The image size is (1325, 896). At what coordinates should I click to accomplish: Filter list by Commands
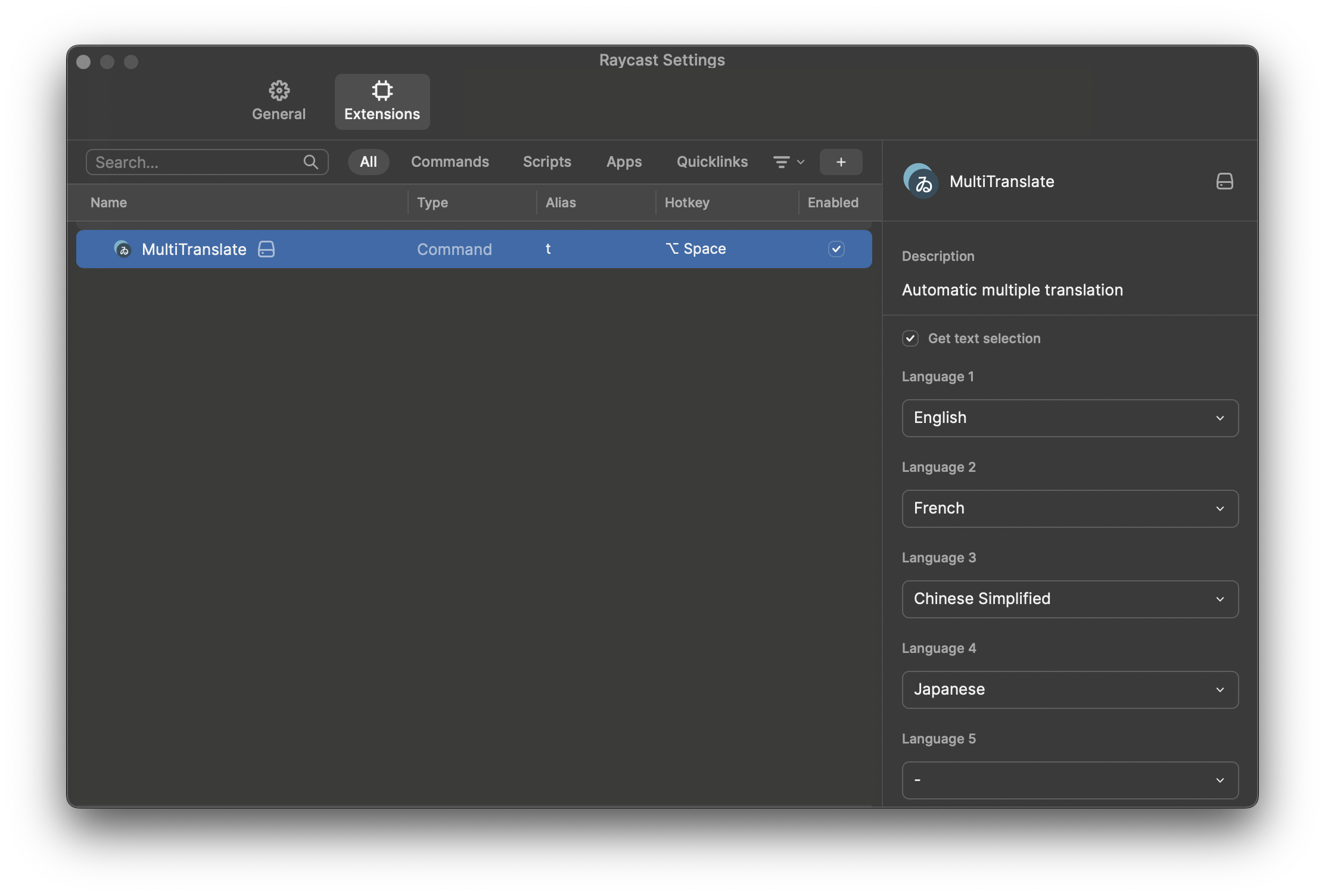click(450, 162)
